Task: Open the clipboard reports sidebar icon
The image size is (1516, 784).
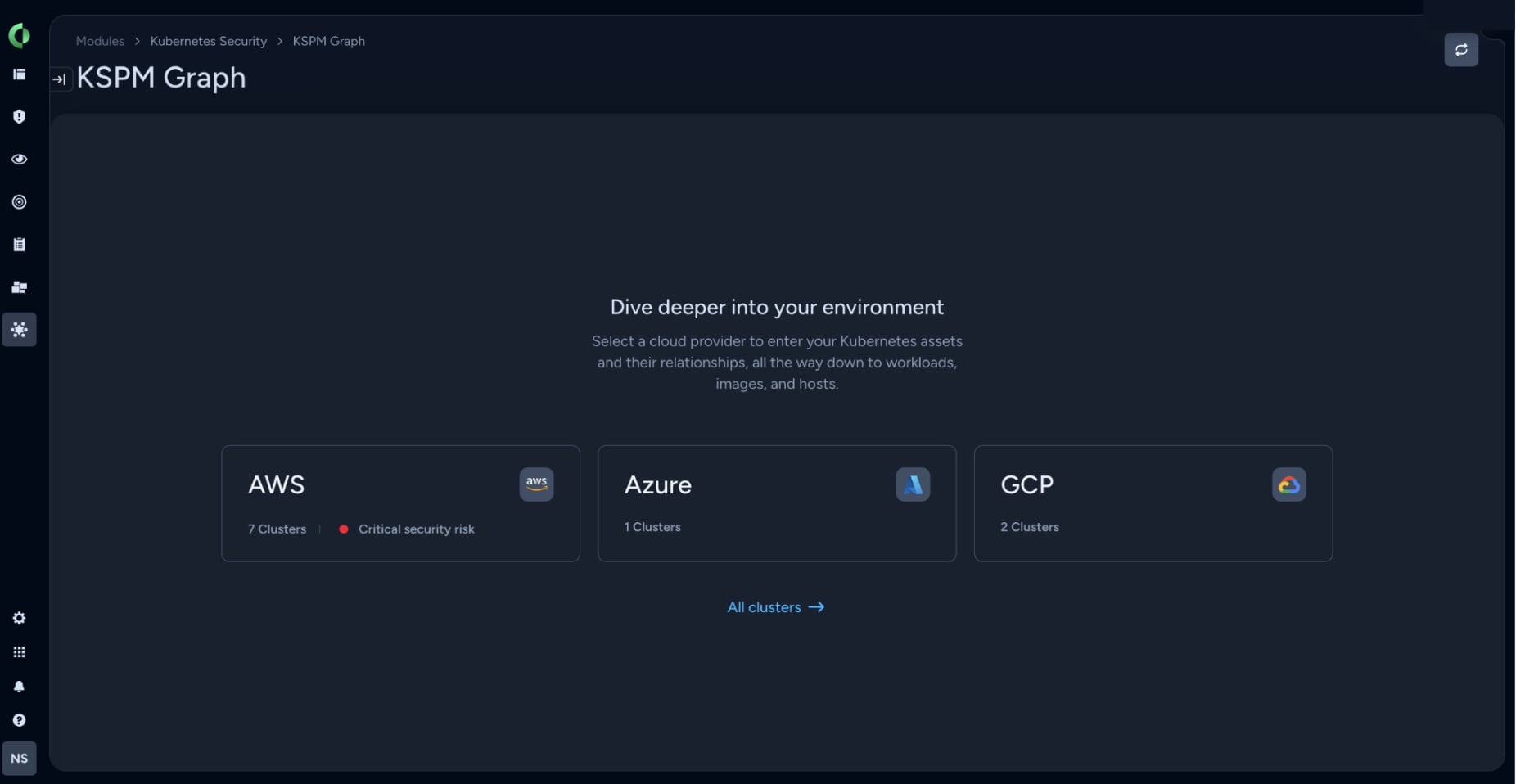Action: point(19,245)
